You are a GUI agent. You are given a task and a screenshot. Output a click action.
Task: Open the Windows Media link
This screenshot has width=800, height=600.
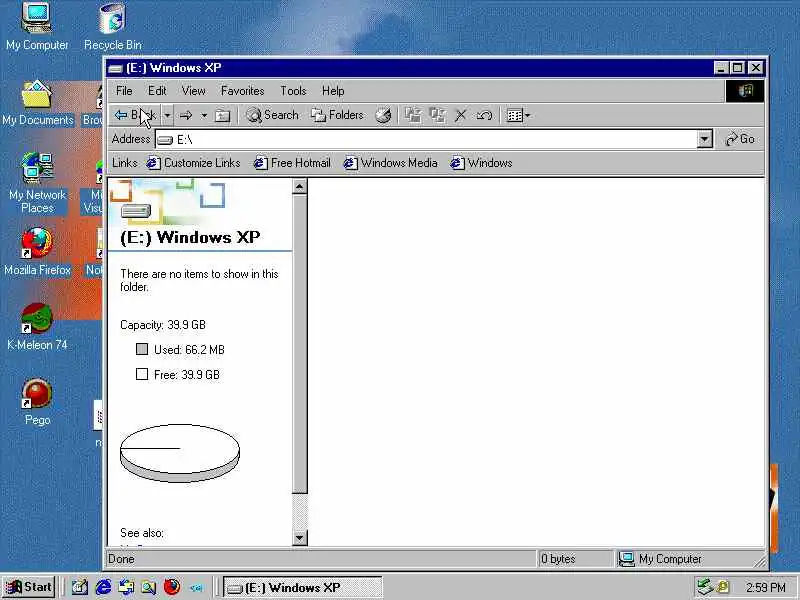[x=390, y=163]
